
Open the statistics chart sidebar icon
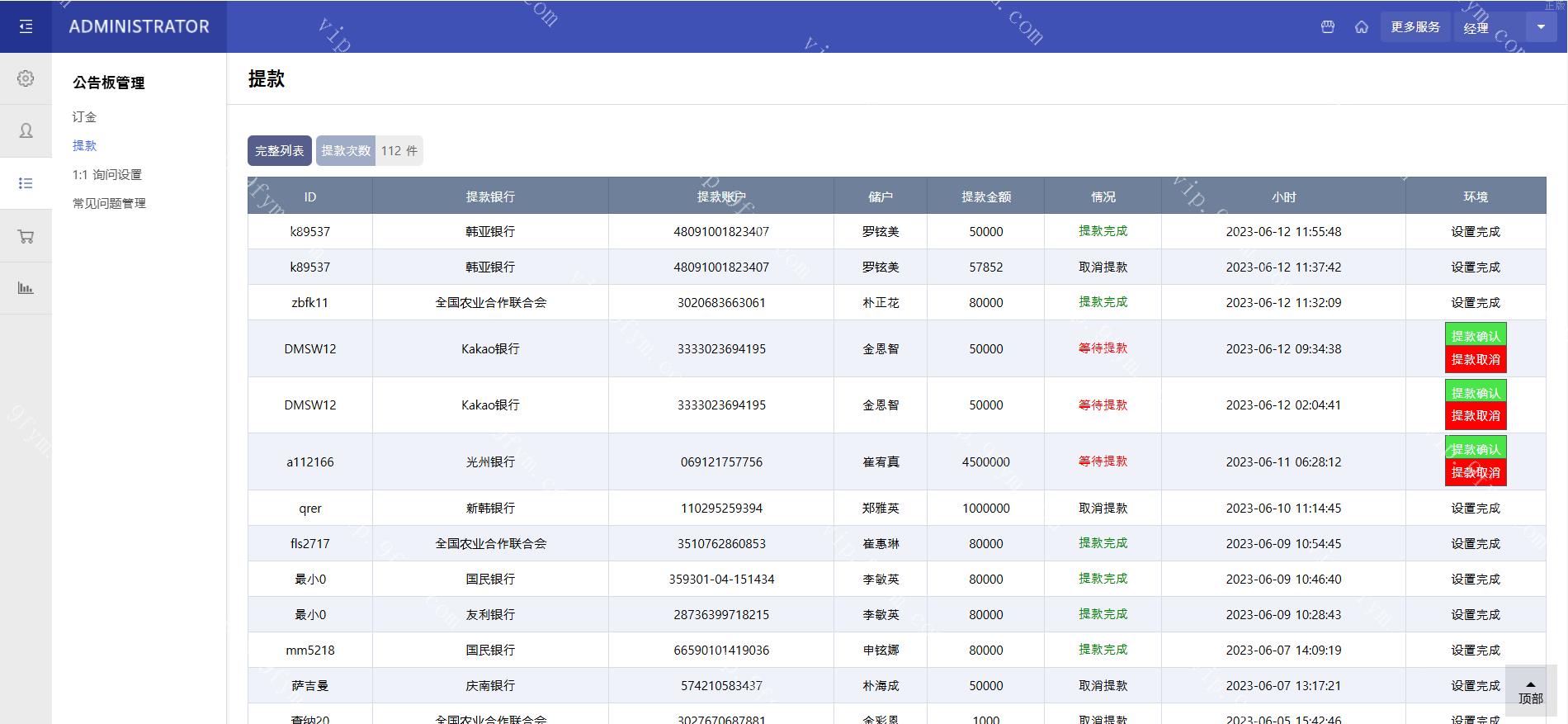coord(26,288)
